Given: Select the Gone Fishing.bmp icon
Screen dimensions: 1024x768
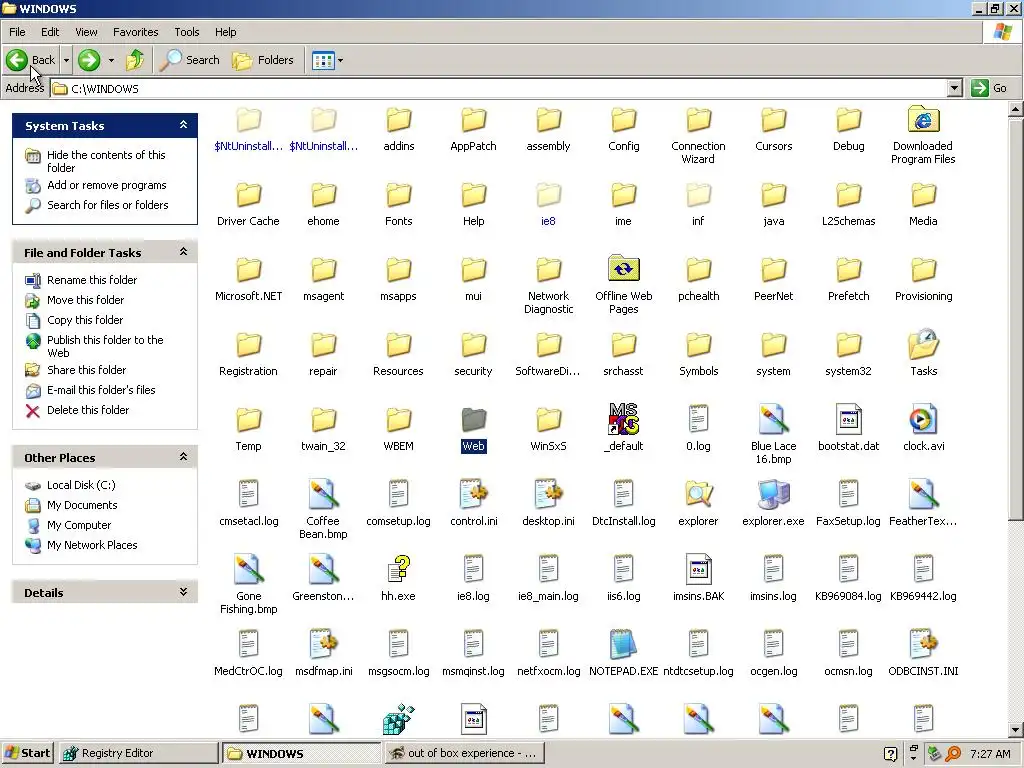Looking at the screenshot, I should pos(248,569).
